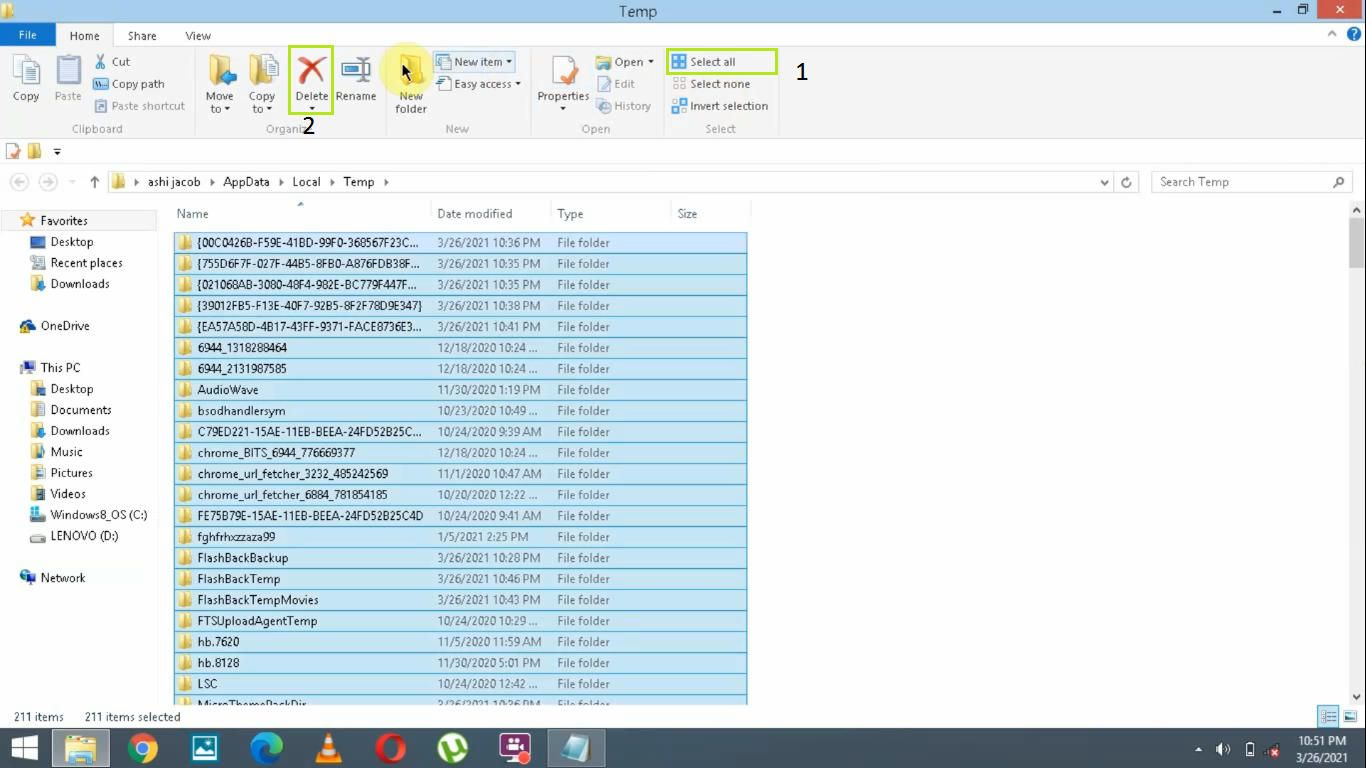Open the address bar history dropdown
The height and width of the screenshot is (768, 1366).
(1104, 181)
